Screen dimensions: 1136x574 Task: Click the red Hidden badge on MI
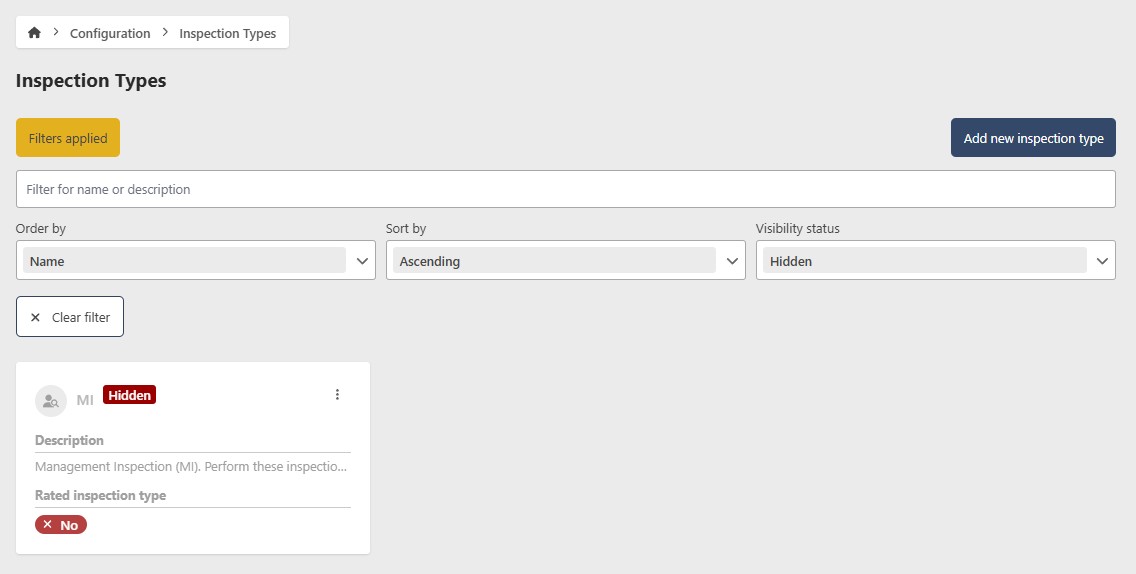click(x=130, y=395)
